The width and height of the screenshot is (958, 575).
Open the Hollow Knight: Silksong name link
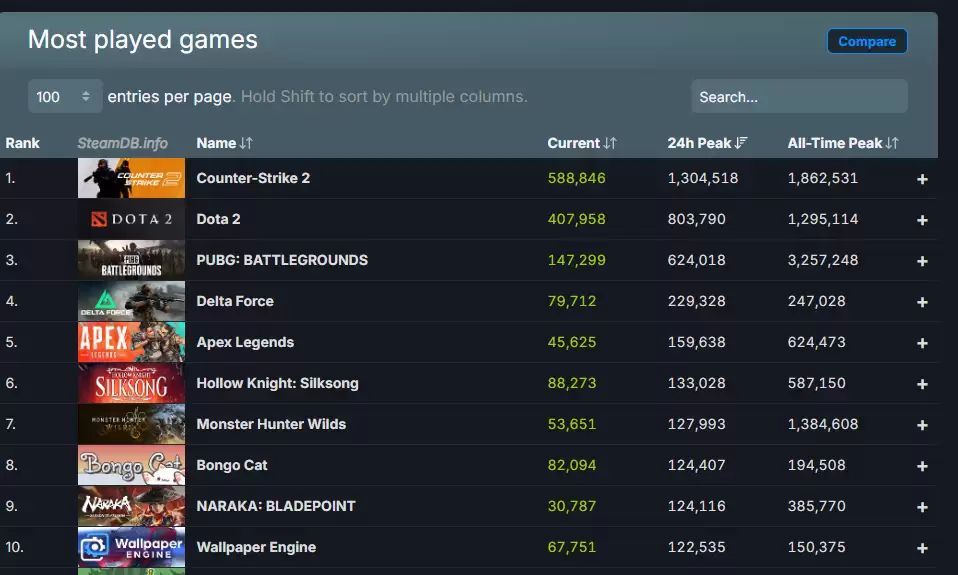click(277, 383)
